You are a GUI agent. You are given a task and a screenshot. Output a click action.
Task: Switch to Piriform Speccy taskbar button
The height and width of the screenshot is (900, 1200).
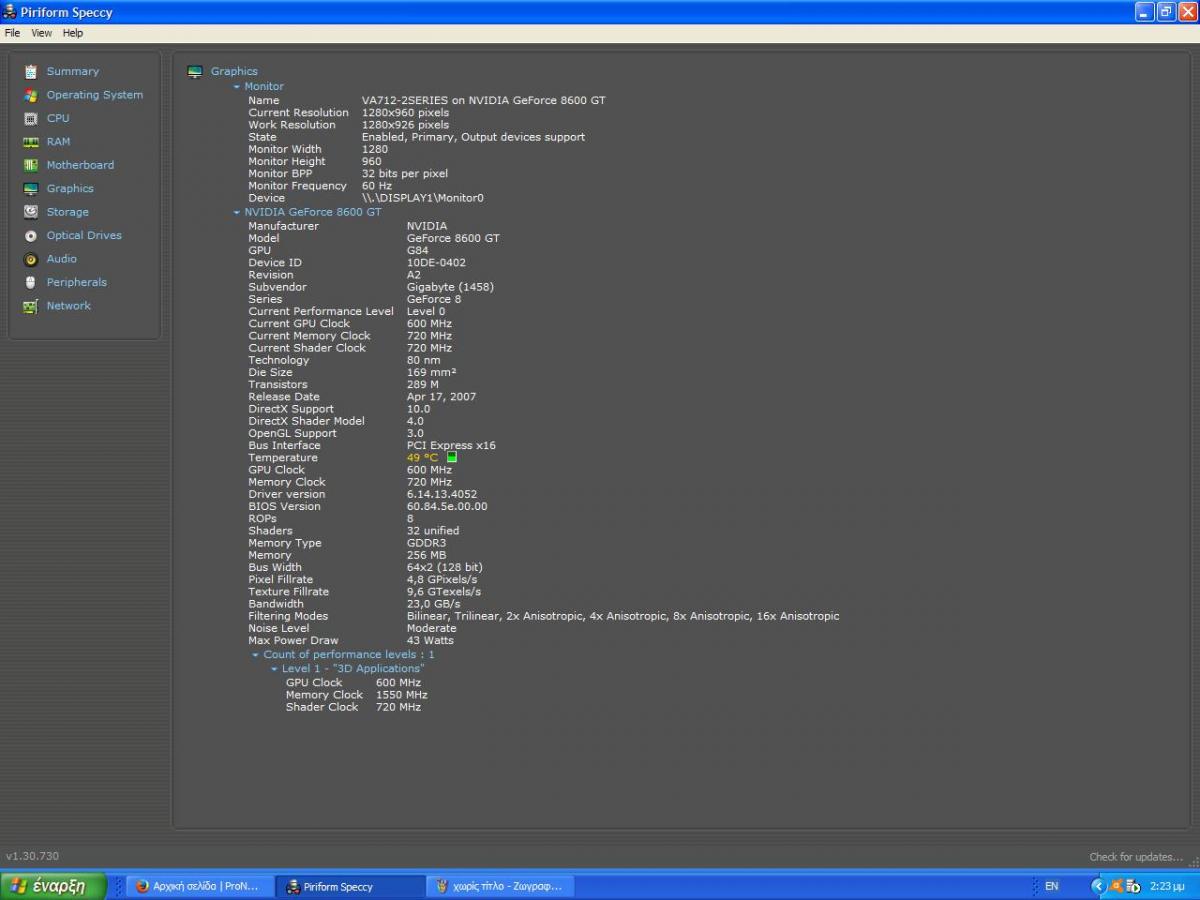point(350,886)
